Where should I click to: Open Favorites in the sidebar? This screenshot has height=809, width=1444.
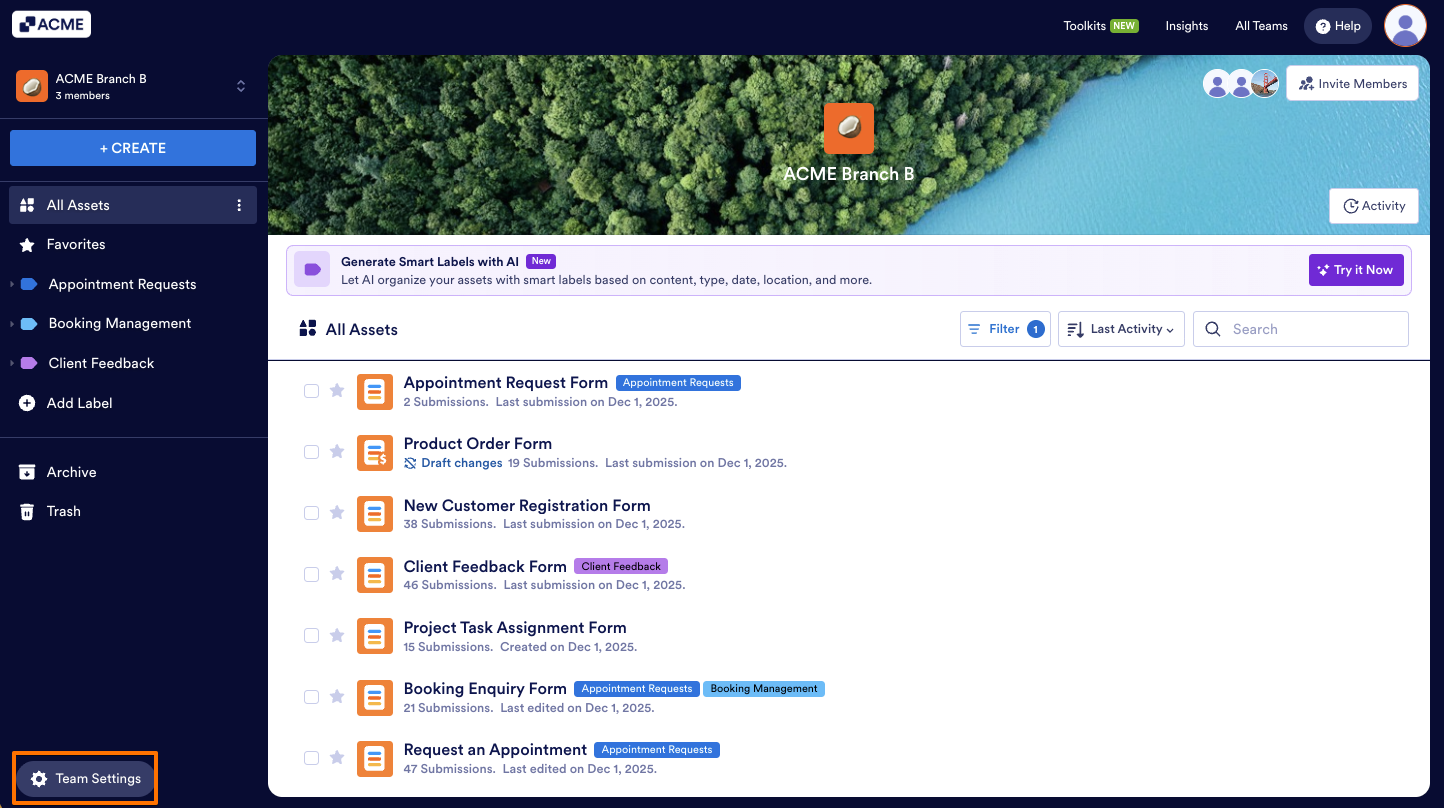(x=133, y=244)
